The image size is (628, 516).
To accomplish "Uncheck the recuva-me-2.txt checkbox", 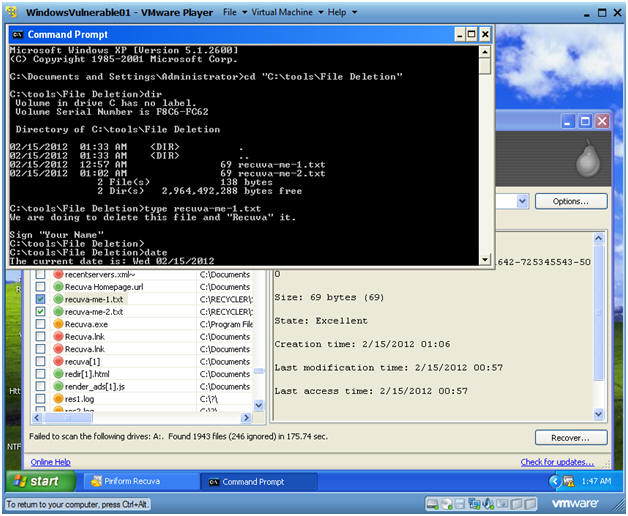I will coord(40,312).
